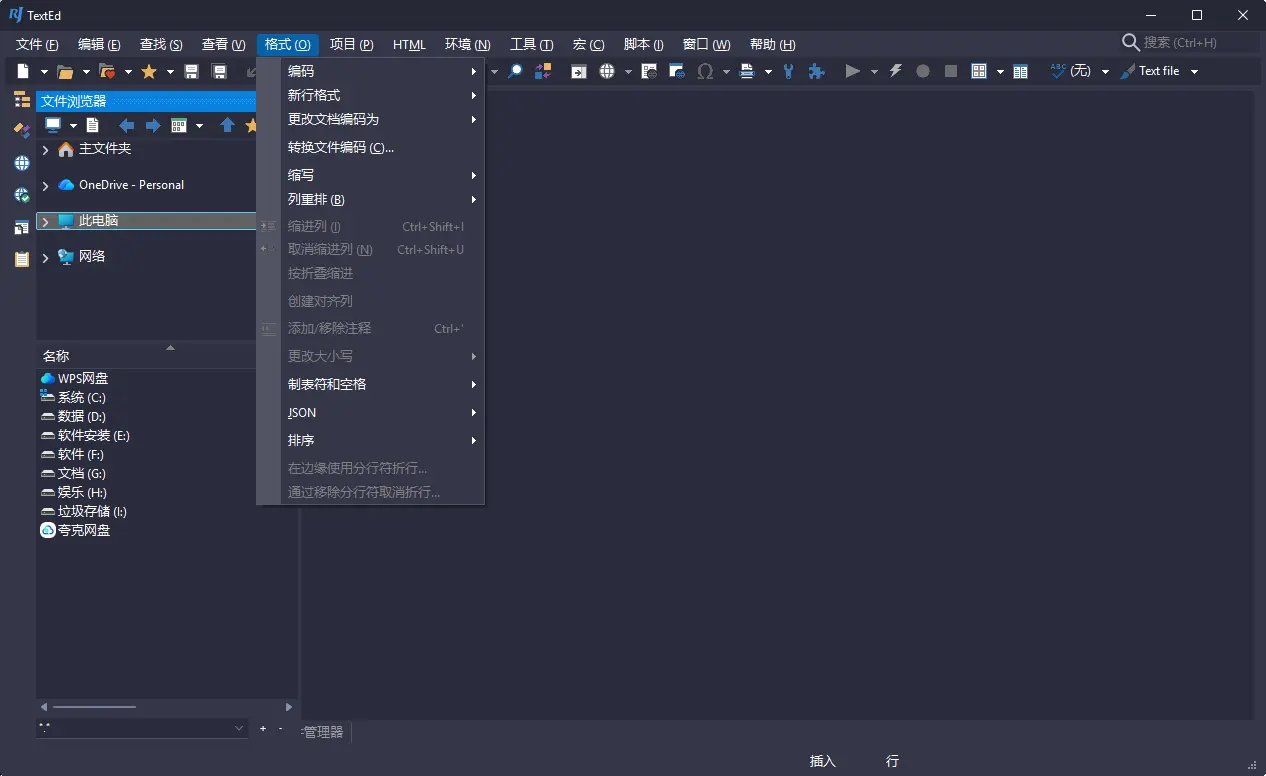
Task: Click the forward arrow in file browser
Action: (x=153, y=125)
